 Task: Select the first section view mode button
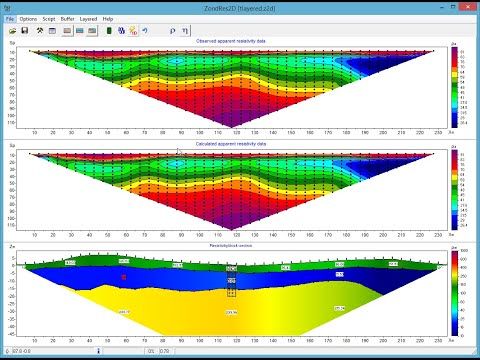(67, 31)
